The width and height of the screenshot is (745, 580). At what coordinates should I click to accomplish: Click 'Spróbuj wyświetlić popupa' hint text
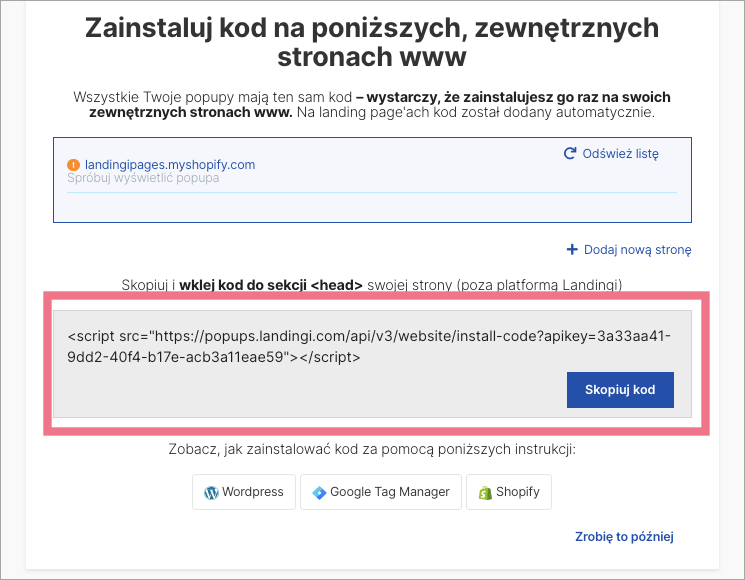pyautogui.click(x=143, y=178)
